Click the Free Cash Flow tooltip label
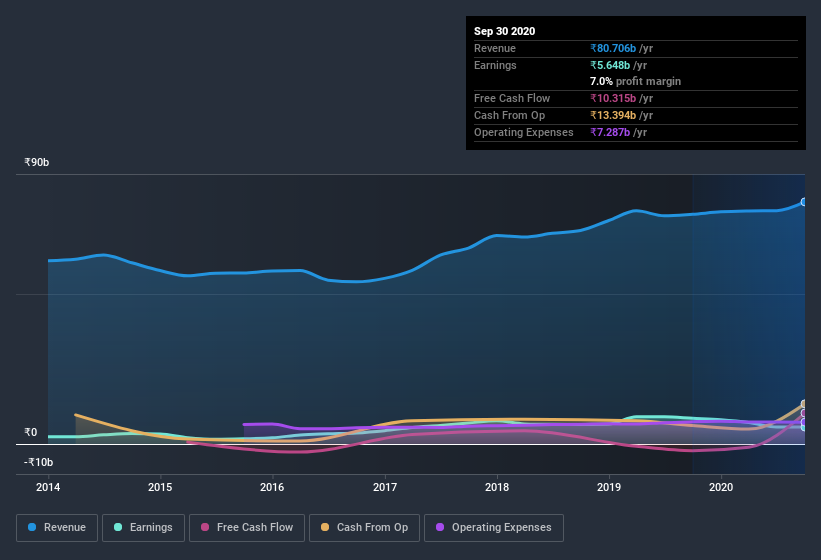Viewport: 821px width, 560px height. (512, 98)
